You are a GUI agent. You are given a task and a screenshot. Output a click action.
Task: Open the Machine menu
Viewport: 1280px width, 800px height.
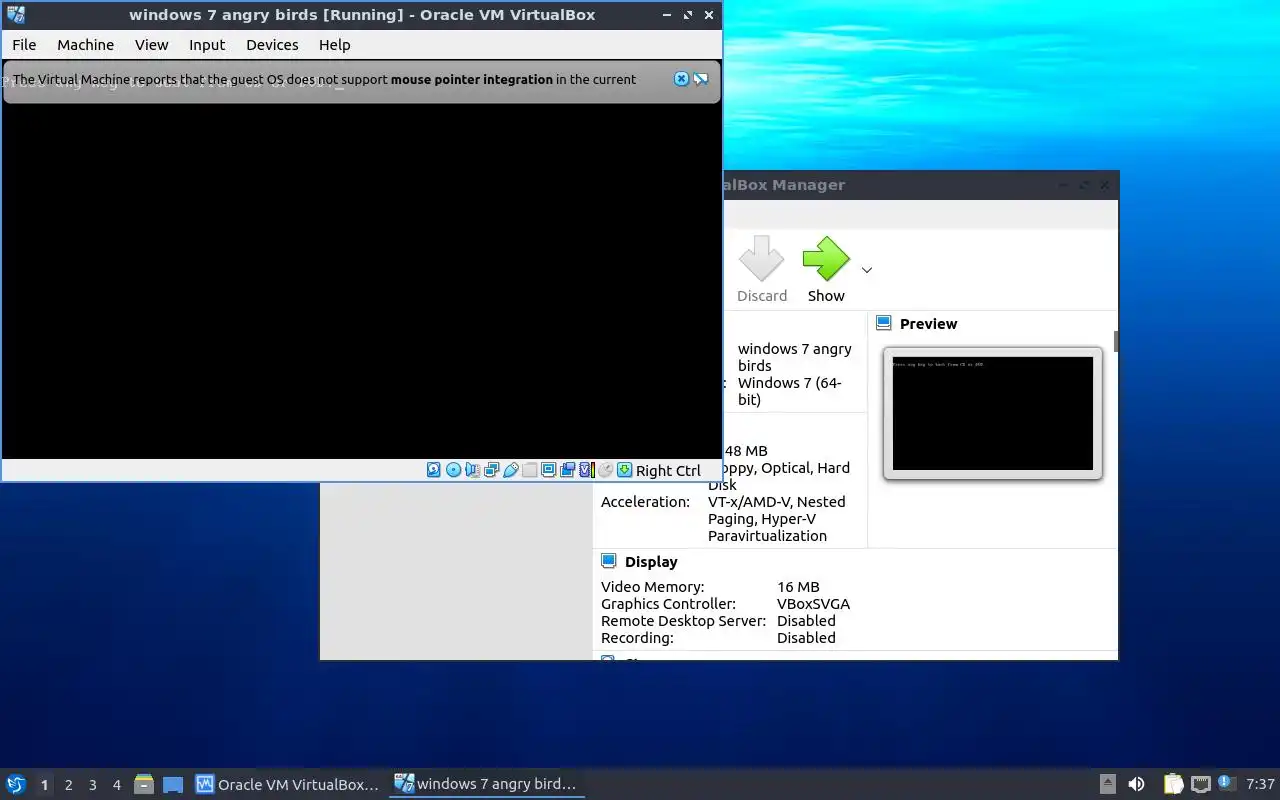click(x=85, y=45)
